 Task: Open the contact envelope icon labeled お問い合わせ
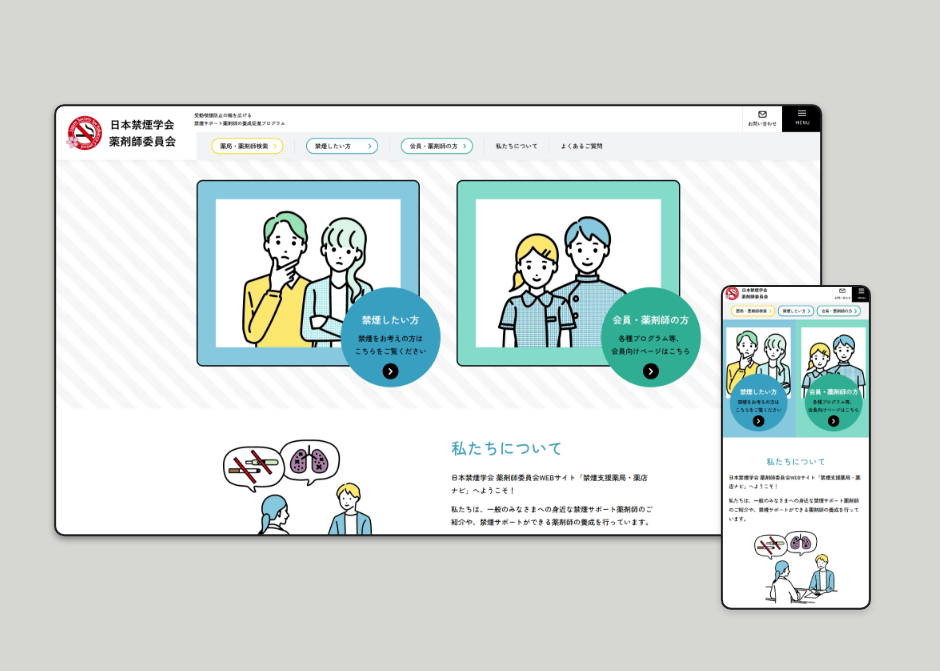click(761, 116)
